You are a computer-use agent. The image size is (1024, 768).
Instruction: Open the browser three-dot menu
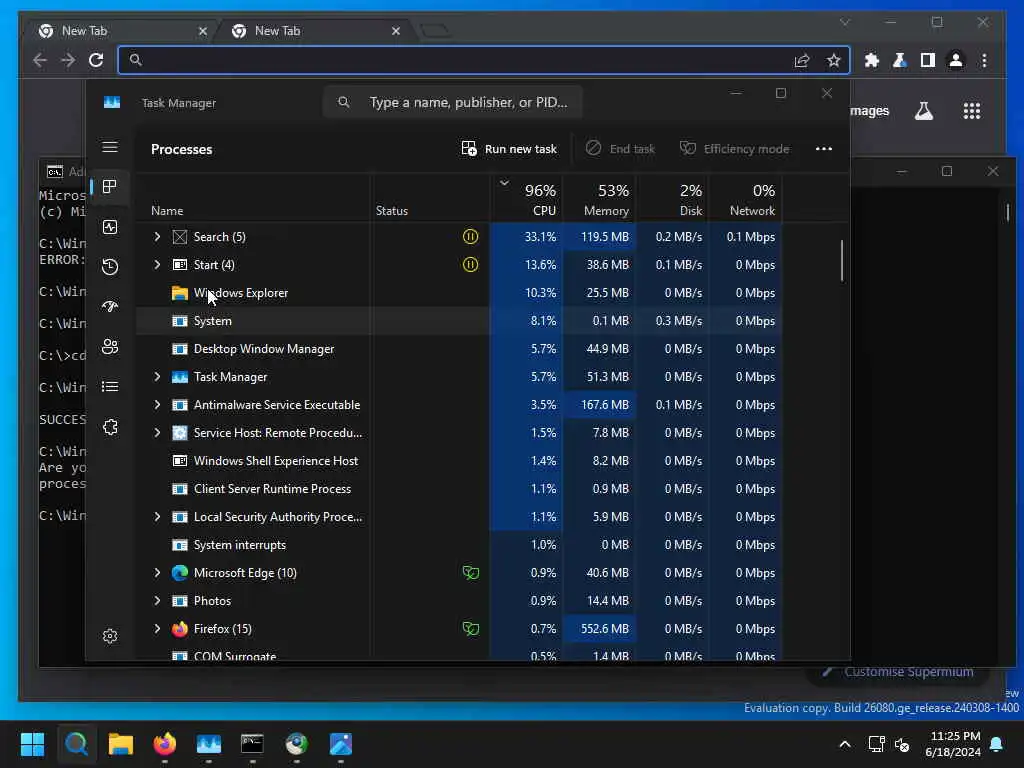(984, 60)
